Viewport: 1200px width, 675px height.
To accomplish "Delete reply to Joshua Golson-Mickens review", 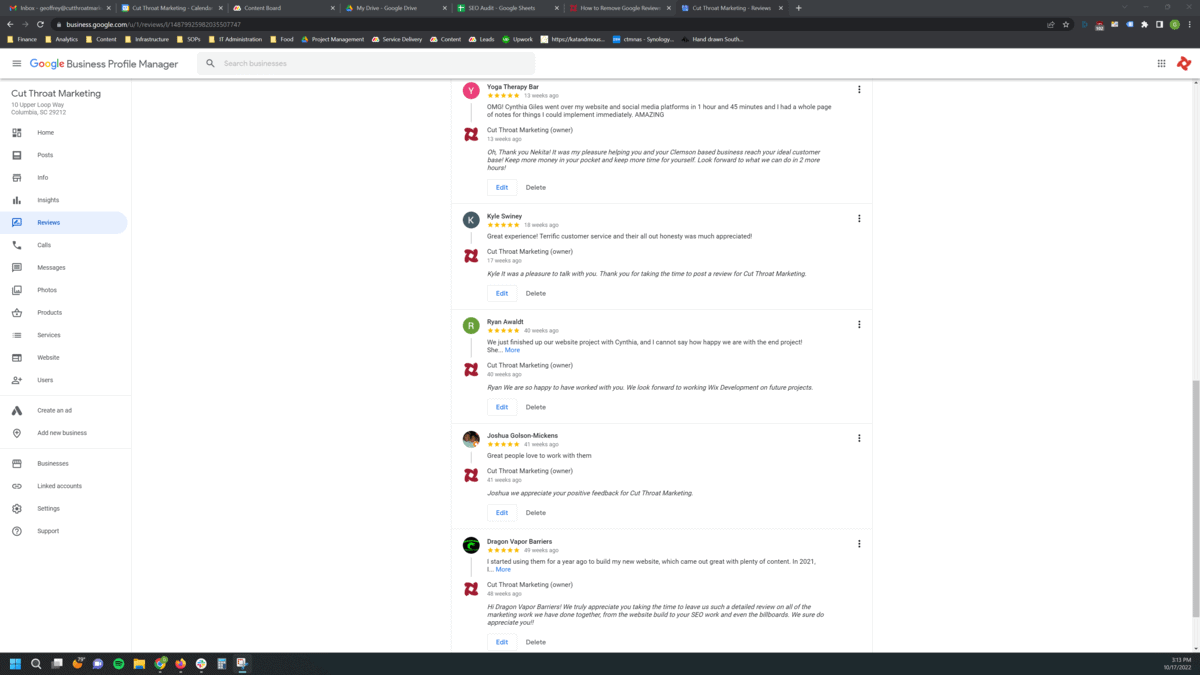I will [x=536, y=512].
